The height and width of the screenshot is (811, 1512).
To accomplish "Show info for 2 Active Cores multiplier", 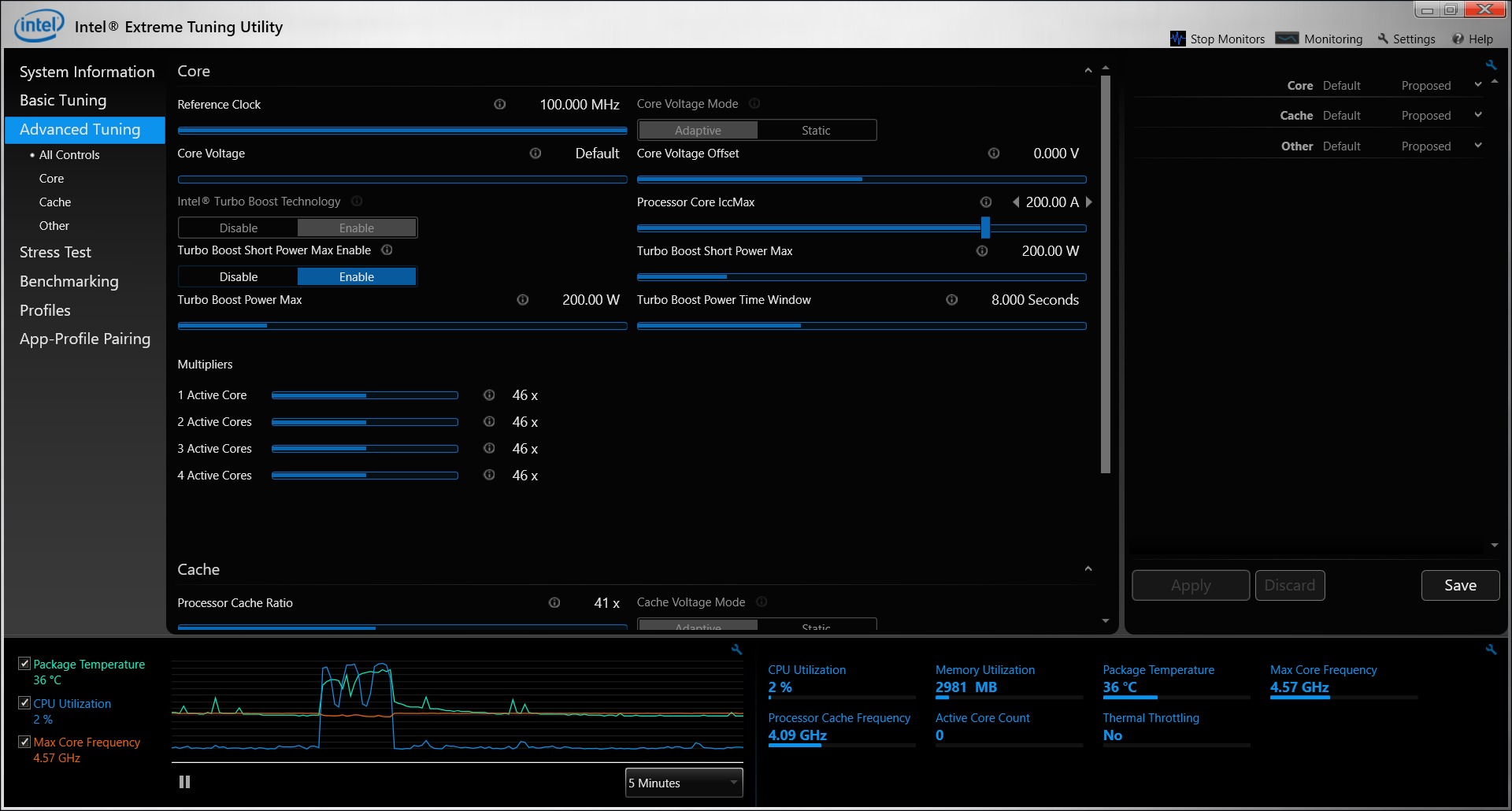I will click(x=489, y=421).
